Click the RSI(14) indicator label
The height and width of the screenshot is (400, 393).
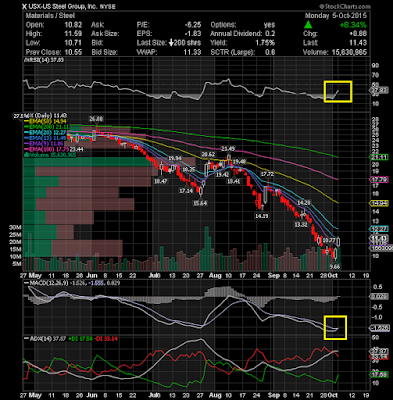point(43,60)
